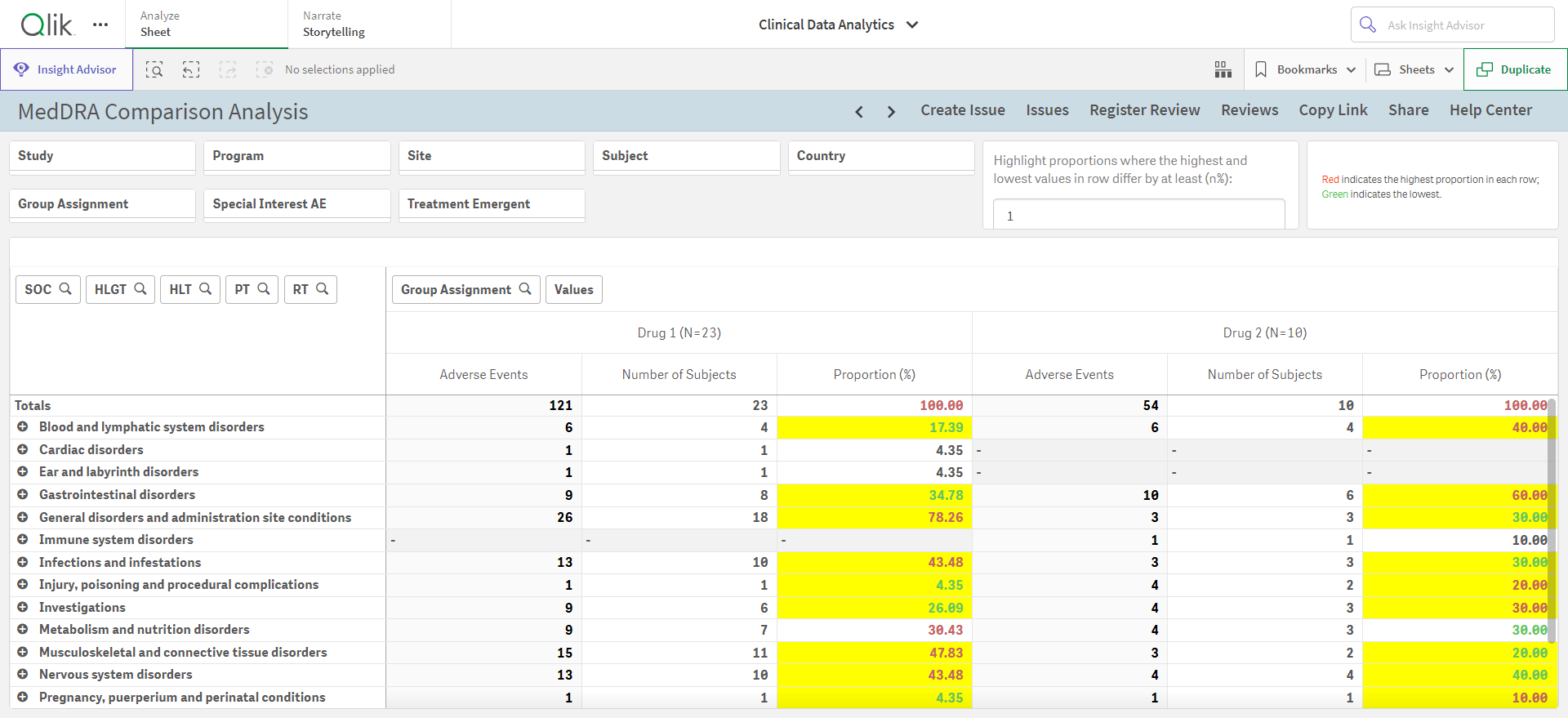
Task: Select the Analyze Sheet tab
Action: (207, 24)
